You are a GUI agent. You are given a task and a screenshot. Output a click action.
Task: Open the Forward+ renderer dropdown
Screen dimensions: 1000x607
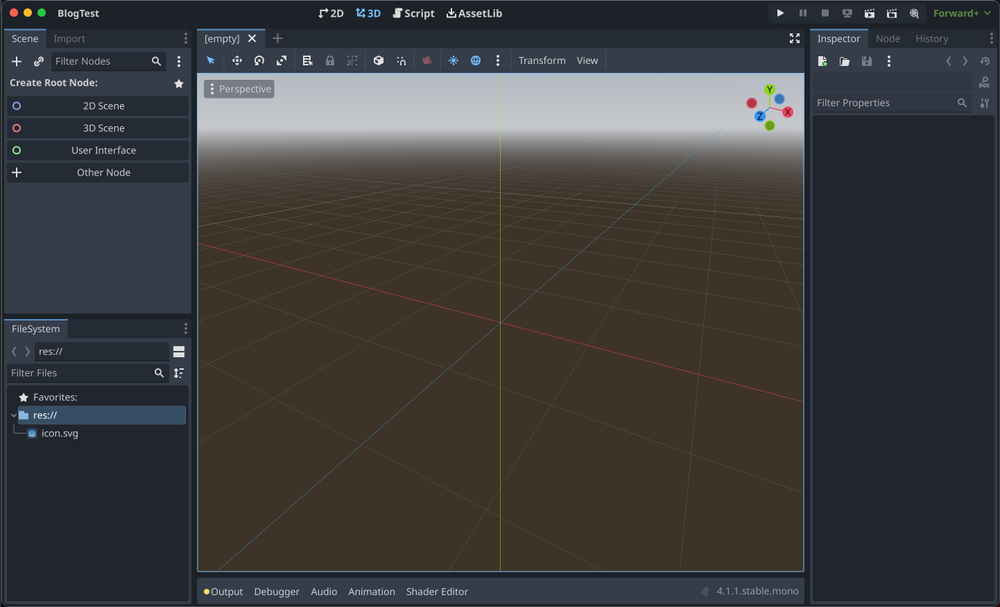click(x=960, y=13)
